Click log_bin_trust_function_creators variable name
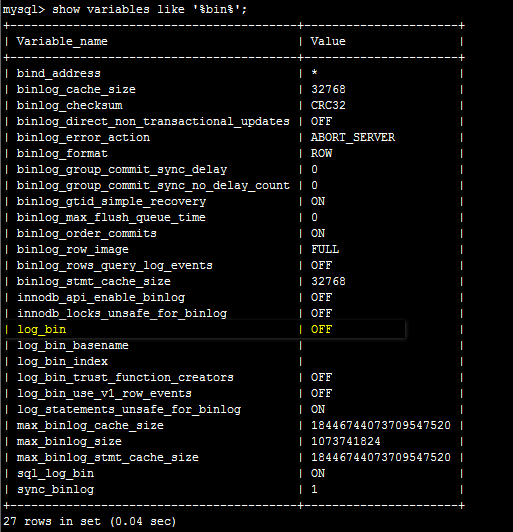This screenshot has height=532, width=513. tap(125, 378)
